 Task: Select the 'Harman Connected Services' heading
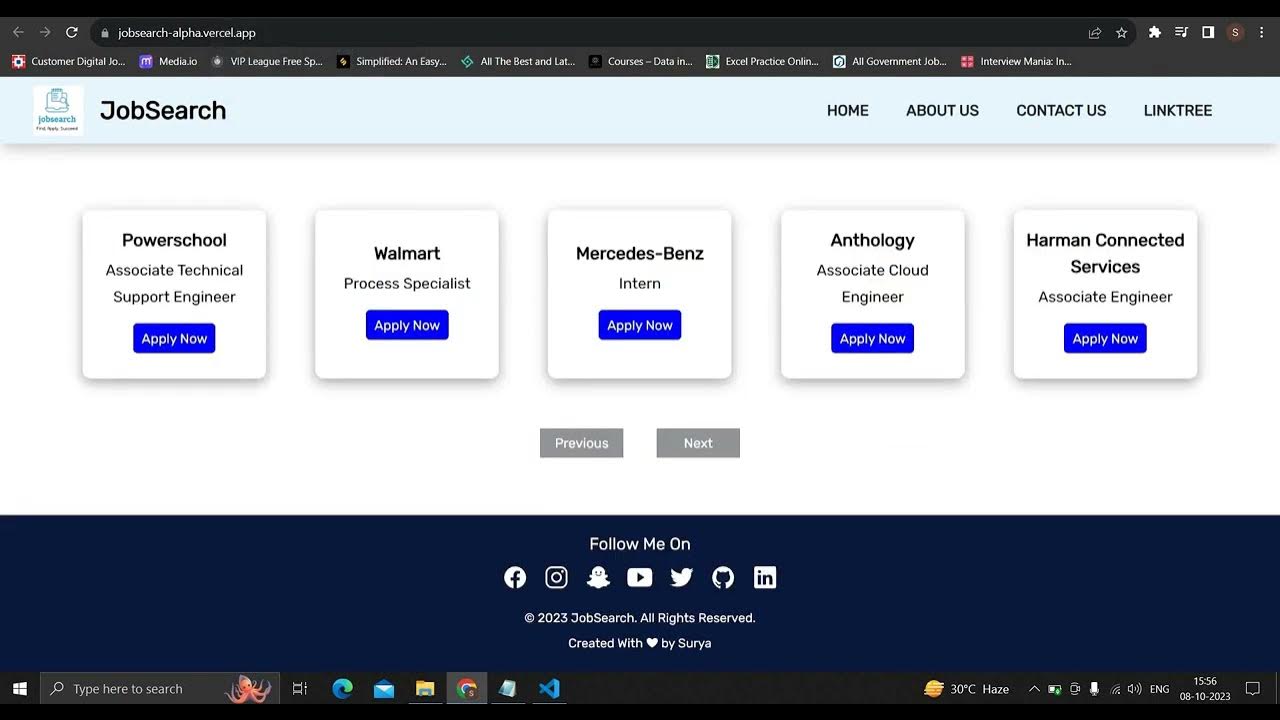[x=1105, y=253]
